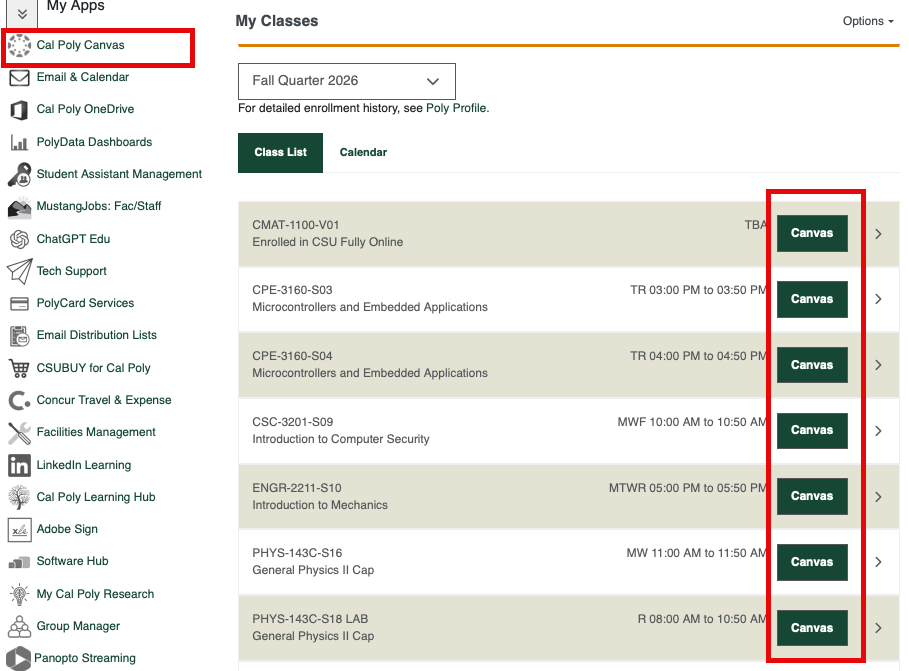Open the Panopto Streaming link

(85, 658)
